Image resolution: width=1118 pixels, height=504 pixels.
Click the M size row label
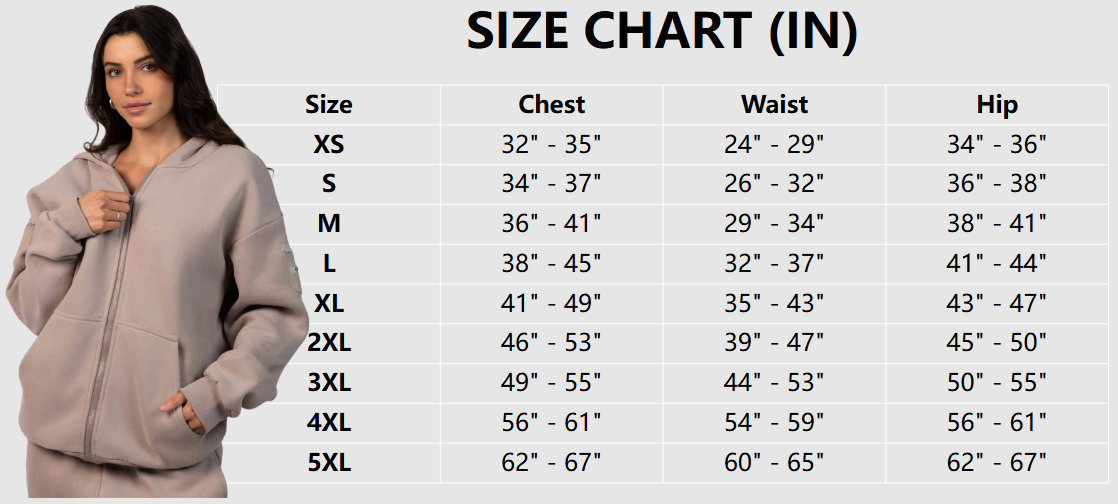pyautogui.click(x=329, y=224)
